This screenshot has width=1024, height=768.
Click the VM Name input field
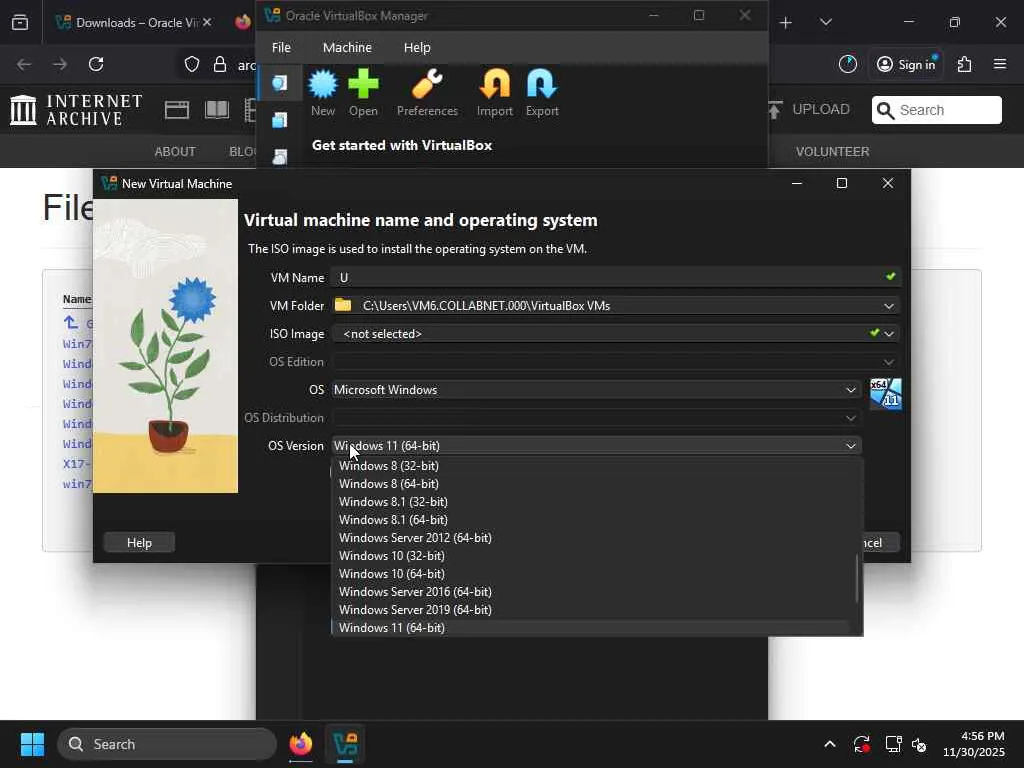[614, 278]
